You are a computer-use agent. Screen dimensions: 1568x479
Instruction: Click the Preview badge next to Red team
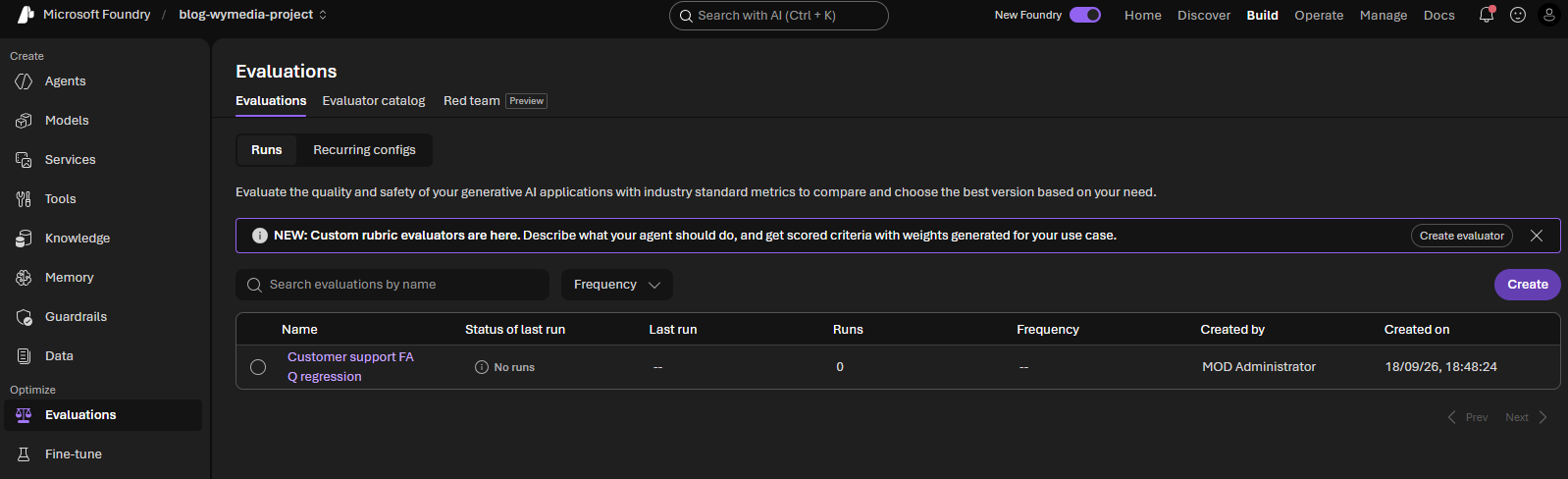(526, 101)
